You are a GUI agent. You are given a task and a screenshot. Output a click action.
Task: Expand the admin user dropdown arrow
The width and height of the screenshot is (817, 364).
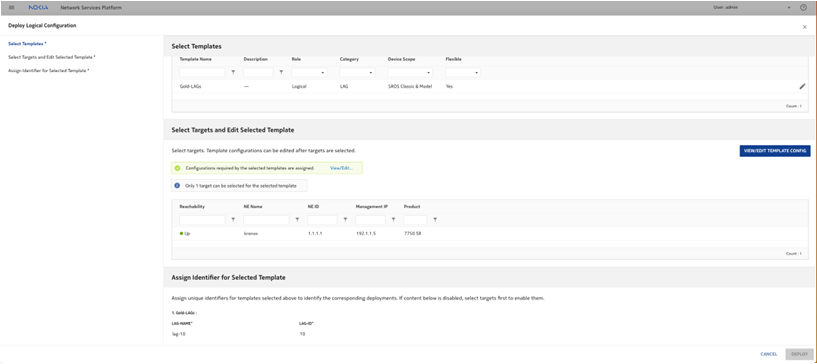pyautogui.click(x=789, y=8)
